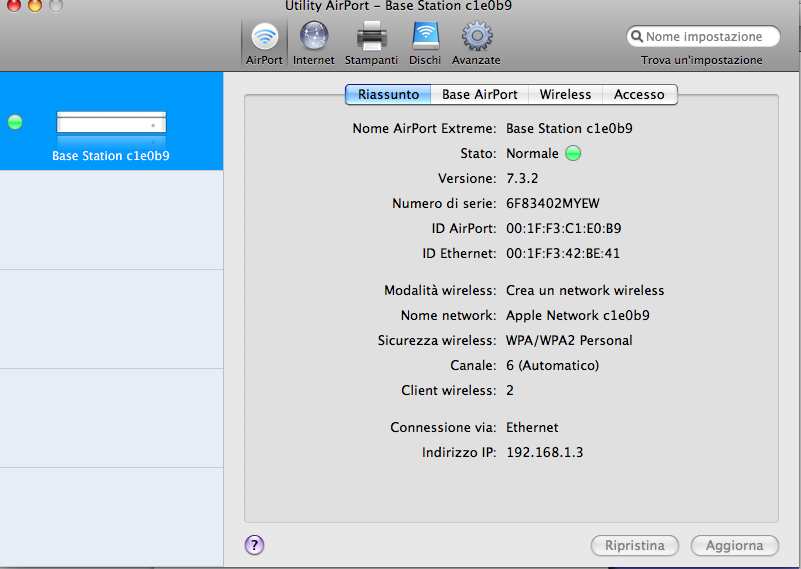The image size is (801, 569).
Task: Click the network name Apple Network c1e0b9
Action: (578, 315)
